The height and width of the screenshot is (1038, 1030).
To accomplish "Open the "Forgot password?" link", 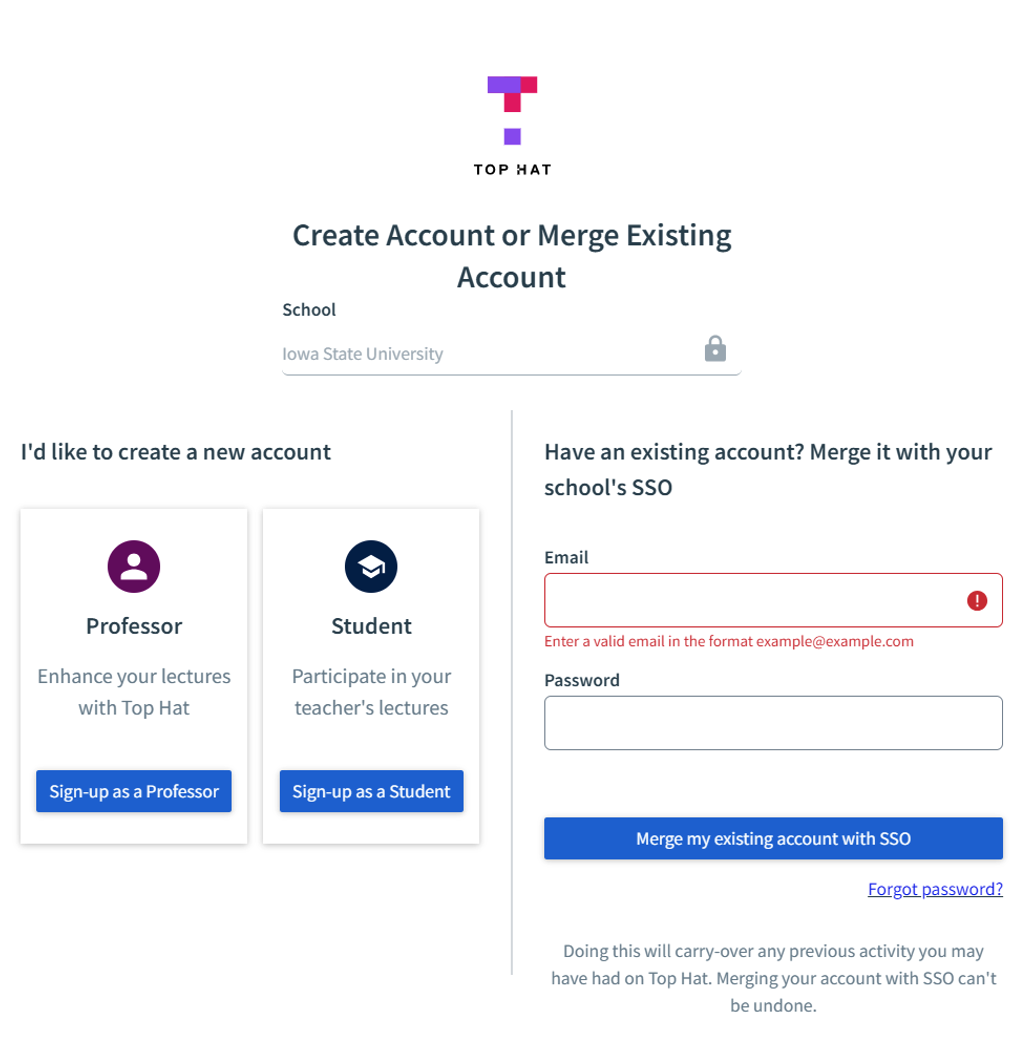I will [x=935, y=889].
